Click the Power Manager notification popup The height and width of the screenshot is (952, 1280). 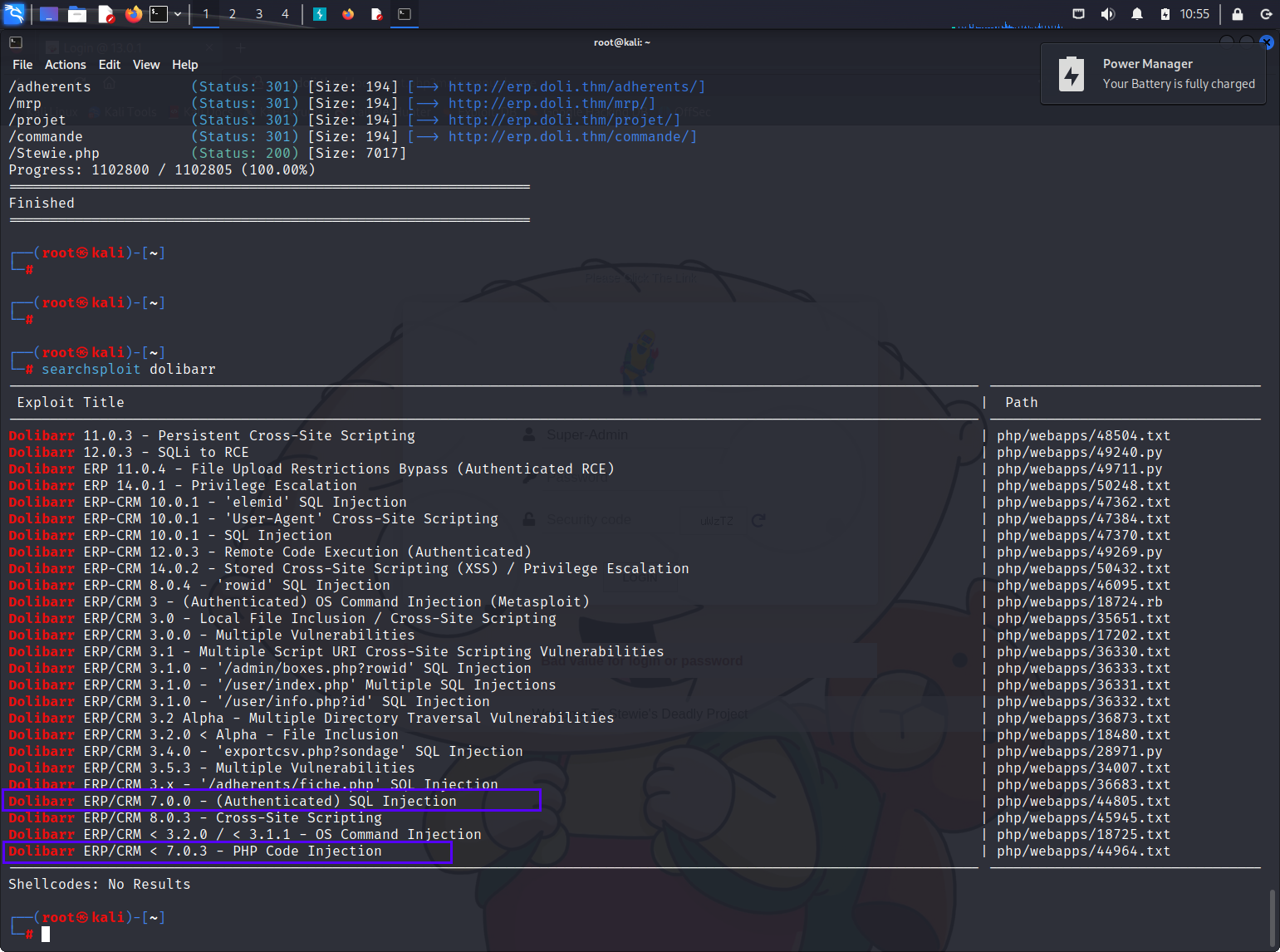click(x=1153, y=74)
